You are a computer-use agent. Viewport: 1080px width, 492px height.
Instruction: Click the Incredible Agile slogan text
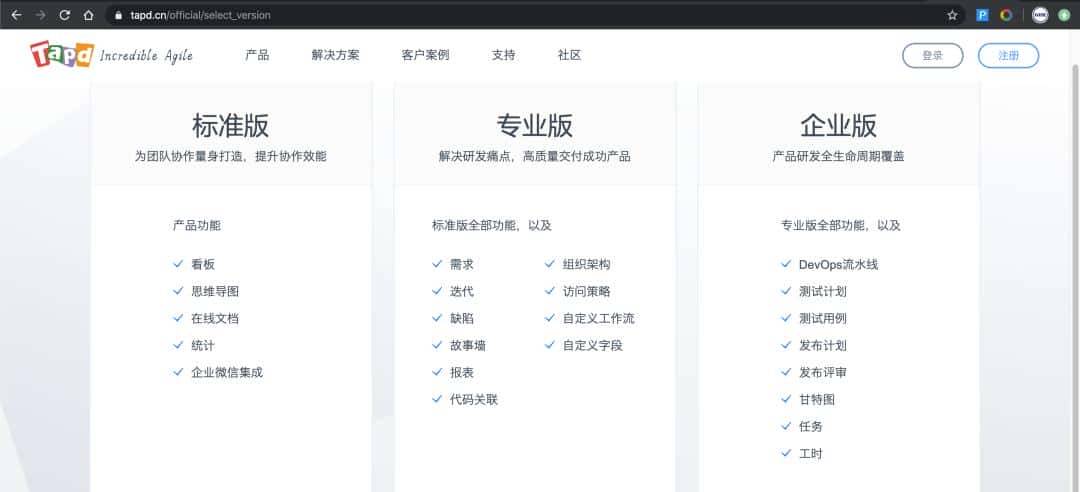(146, 56)
